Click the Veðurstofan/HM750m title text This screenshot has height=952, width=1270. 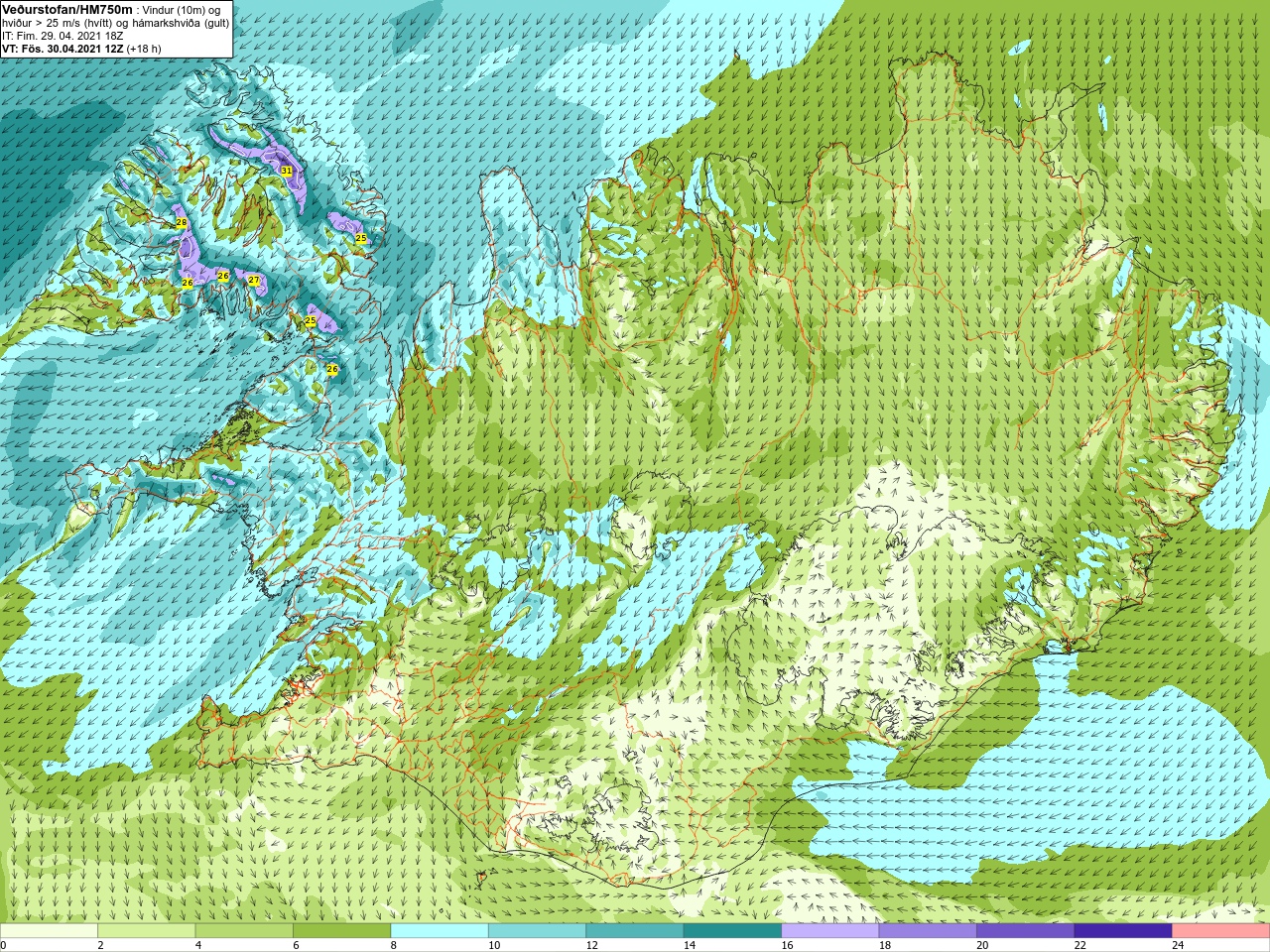(x=66, y=9)
